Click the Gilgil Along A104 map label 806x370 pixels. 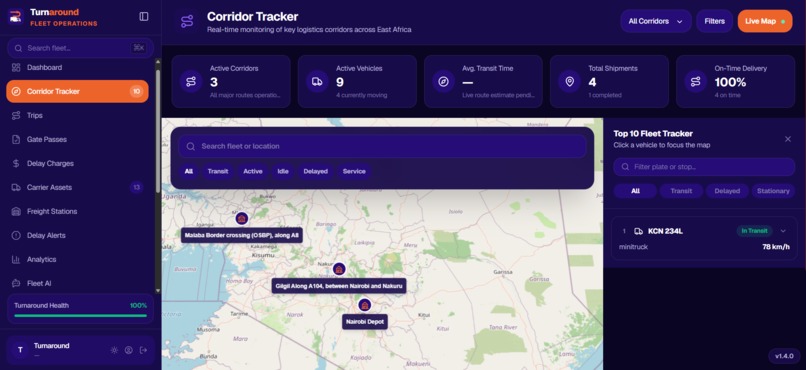[x=339, y=286]
